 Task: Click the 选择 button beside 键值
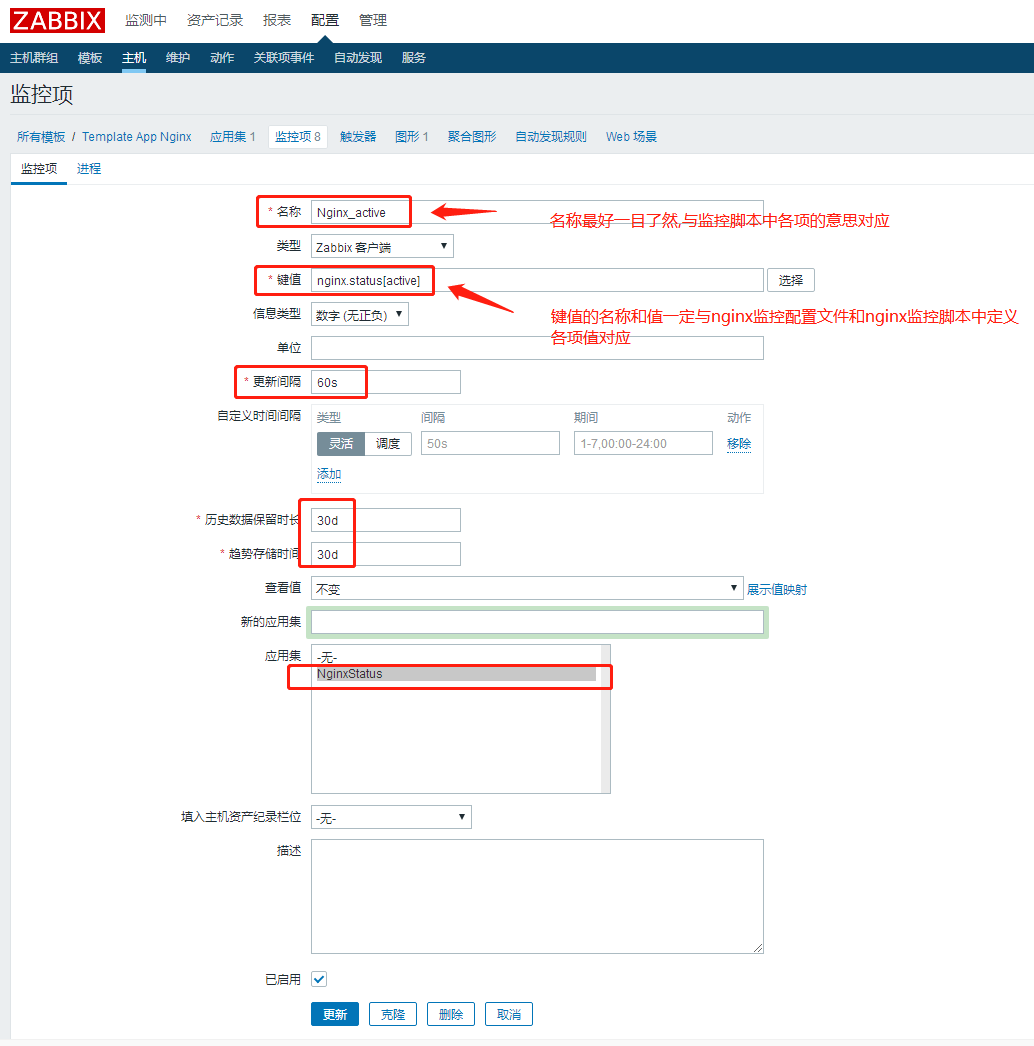pos(791,280)
